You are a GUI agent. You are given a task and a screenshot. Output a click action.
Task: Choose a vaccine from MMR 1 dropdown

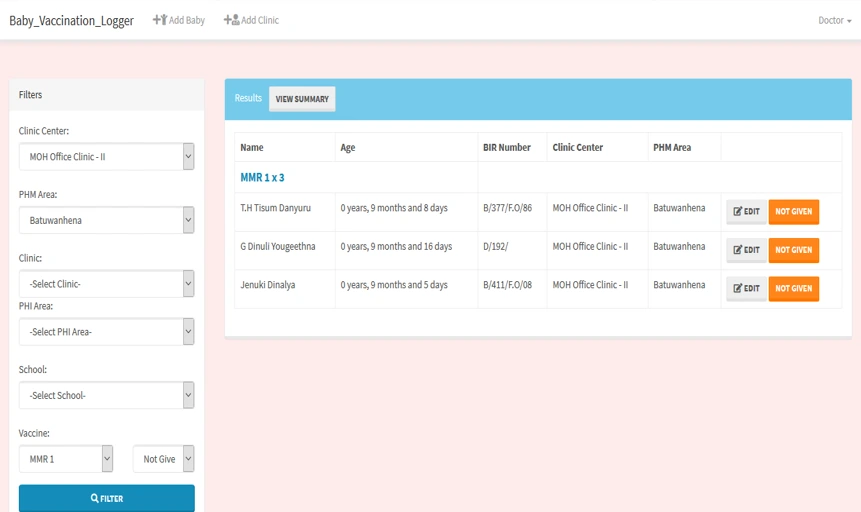pos(66,459)
